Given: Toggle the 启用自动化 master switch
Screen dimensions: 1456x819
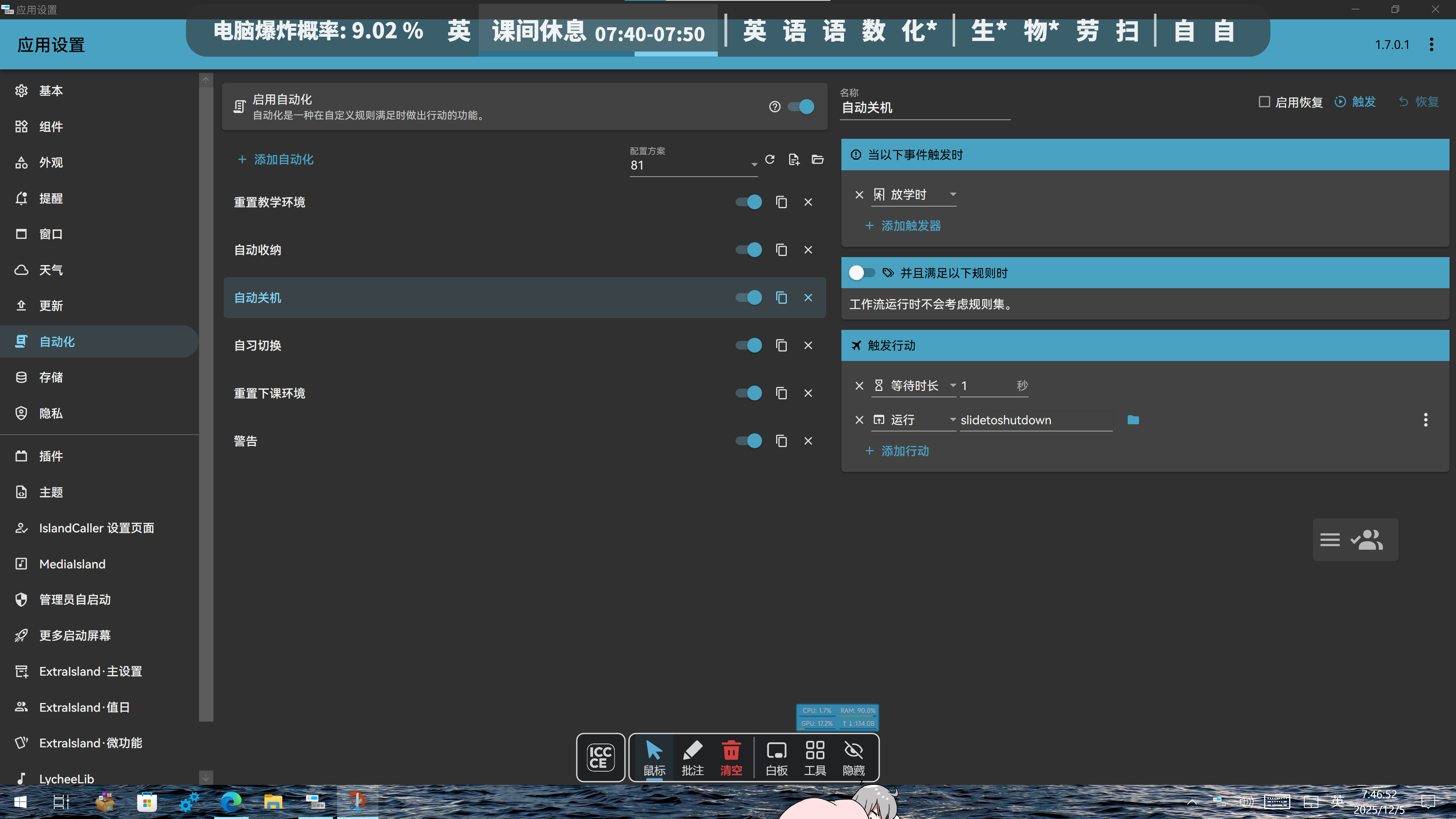Looking at the screenshot, I should [x=802, y=107].
